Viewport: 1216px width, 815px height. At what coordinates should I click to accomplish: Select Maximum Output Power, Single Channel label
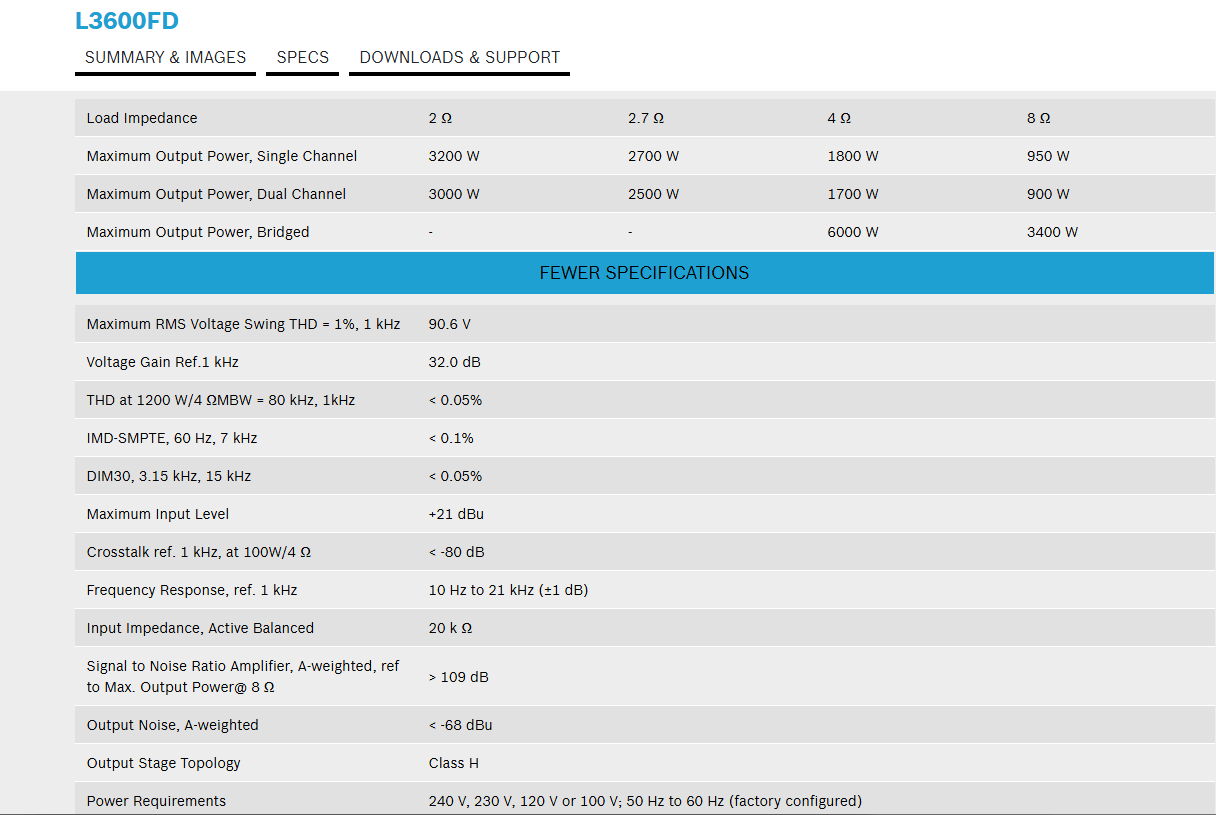[222, 156]
